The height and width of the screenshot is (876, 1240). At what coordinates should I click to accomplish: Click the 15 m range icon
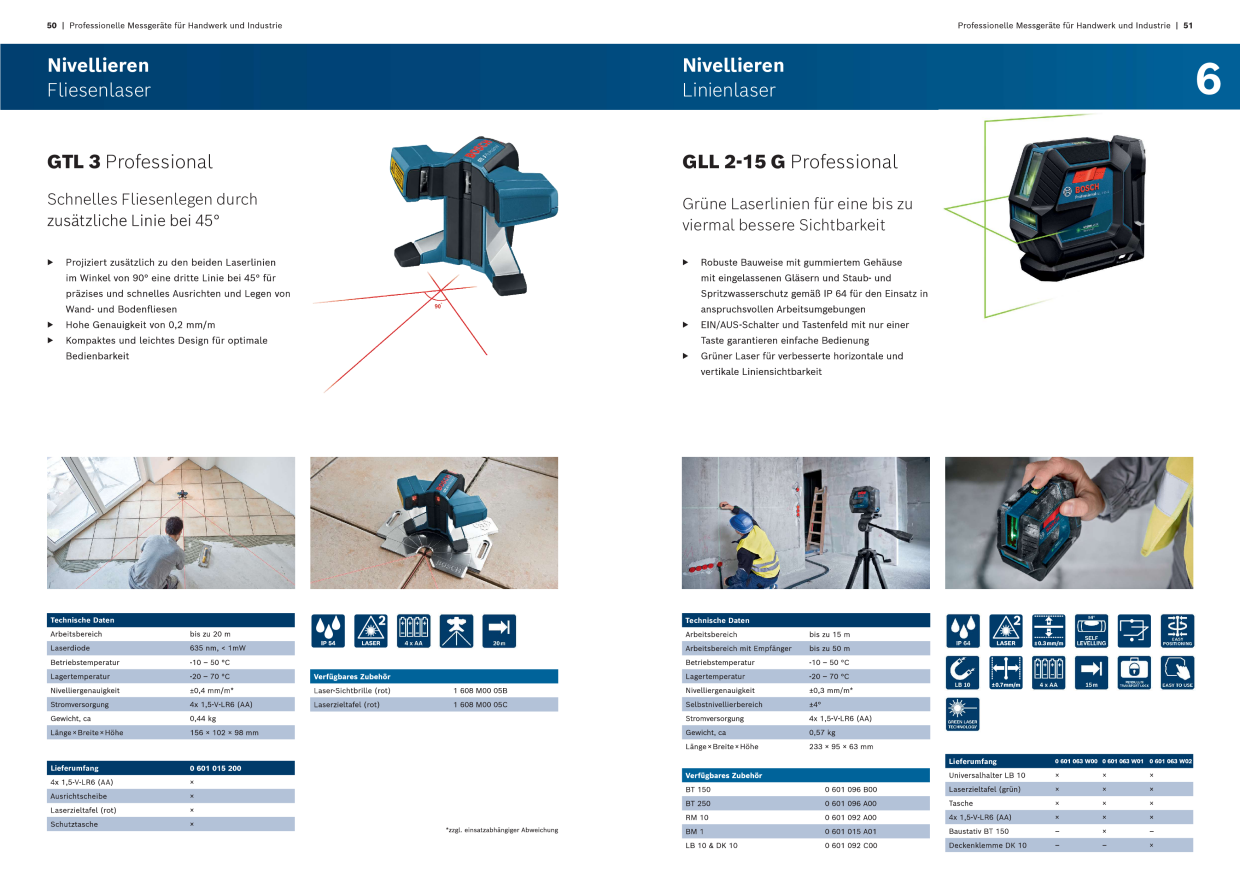point(1091,673)
